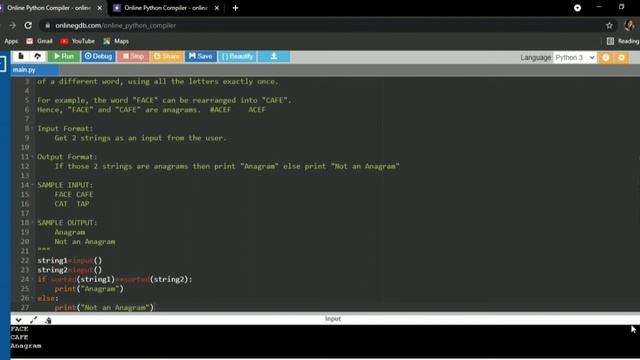Image resolution: width=640 pixels, height=360 pixels.
Task: Click the orange info icon beside Language
Action: point(606,58)
